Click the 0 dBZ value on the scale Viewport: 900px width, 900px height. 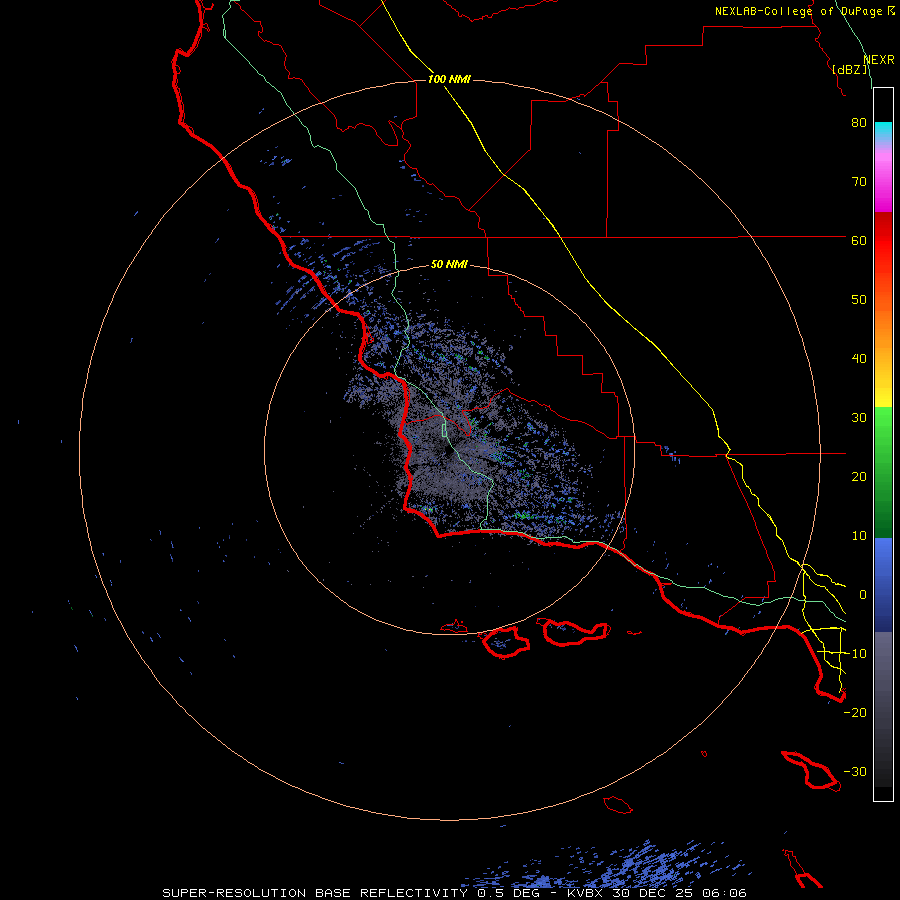click(x=863, y=595)
